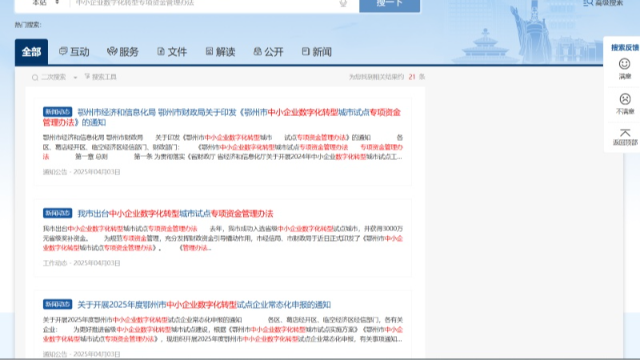640x360 pixels.
Task: Click 工作动态 · 2025年04月03日 source line
Action: click(x=81, y=263)
